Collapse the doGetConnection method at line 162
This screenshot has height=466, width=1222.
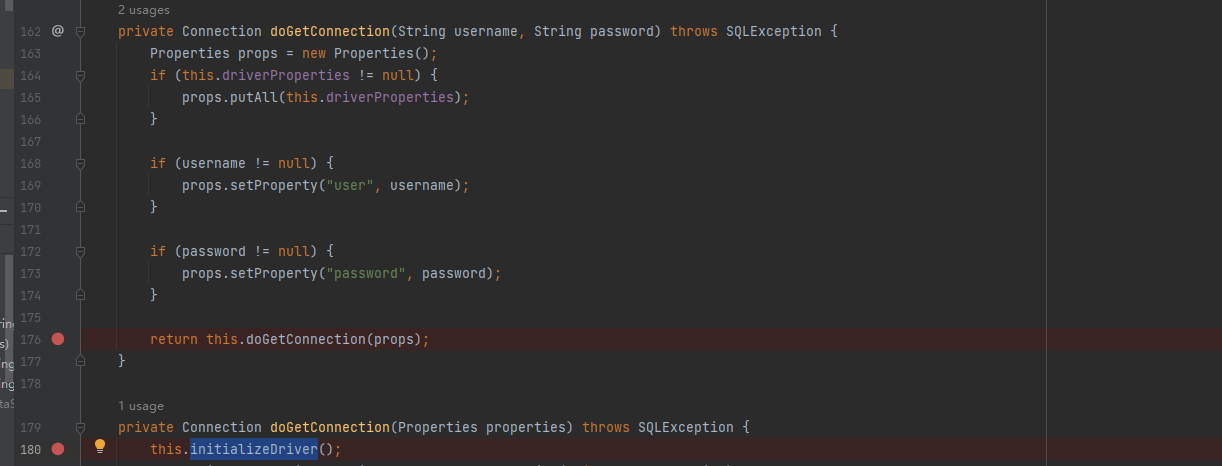point(81,31)
